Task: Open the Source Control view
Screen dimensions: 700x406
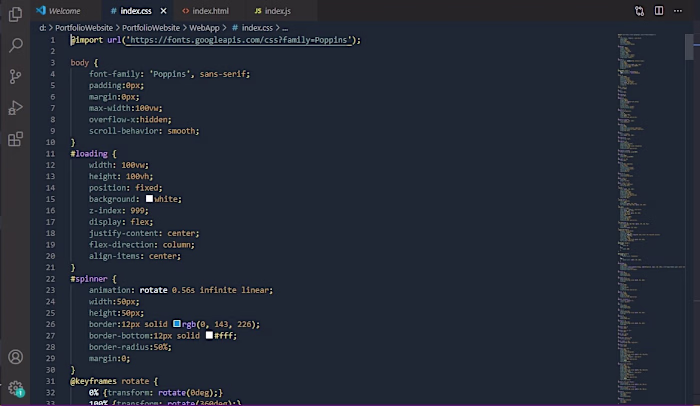Action: click(x=15, y=76)
